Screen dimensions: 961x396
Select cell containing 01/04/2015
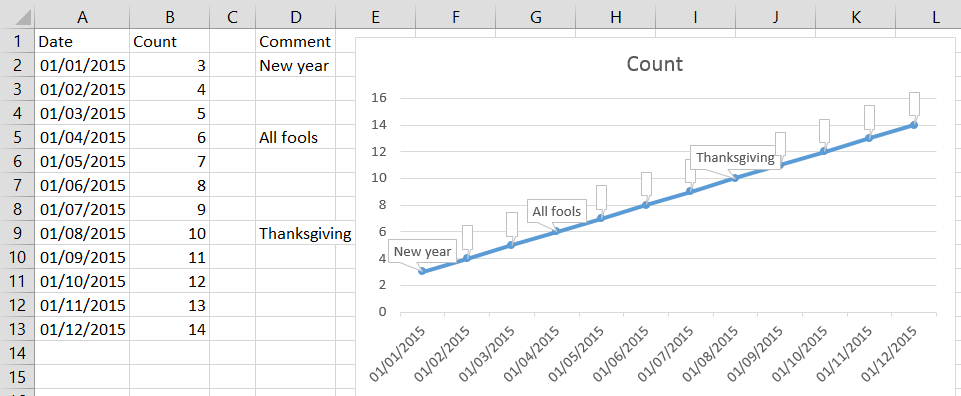tap(82, 137)
